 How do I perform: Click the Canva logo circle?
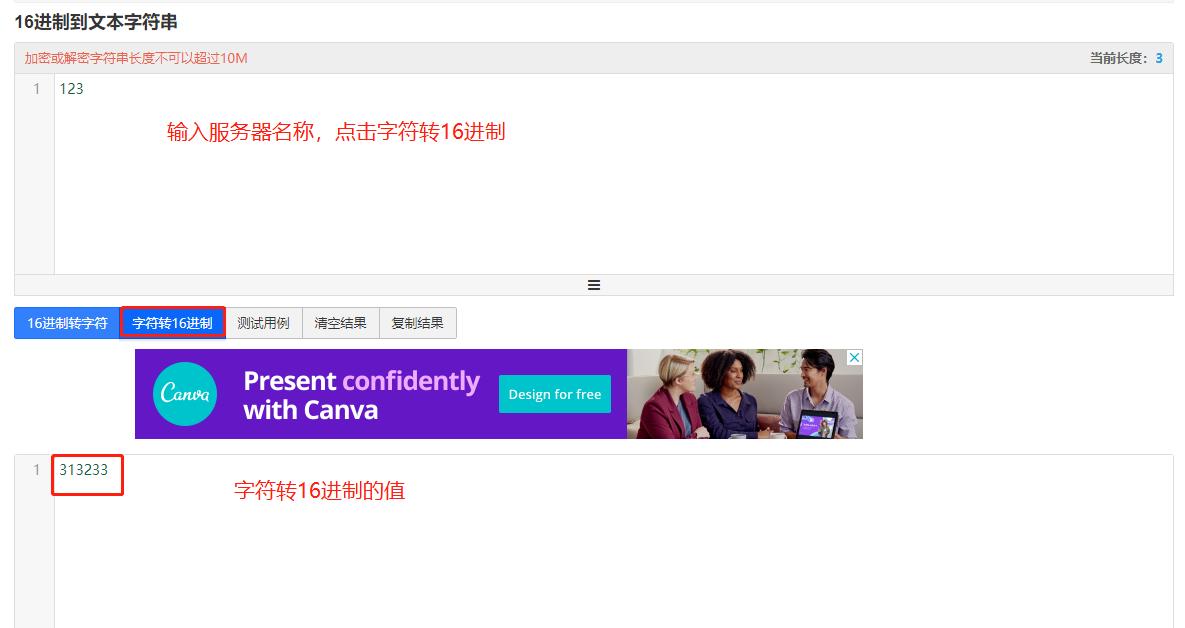(185, 394)
